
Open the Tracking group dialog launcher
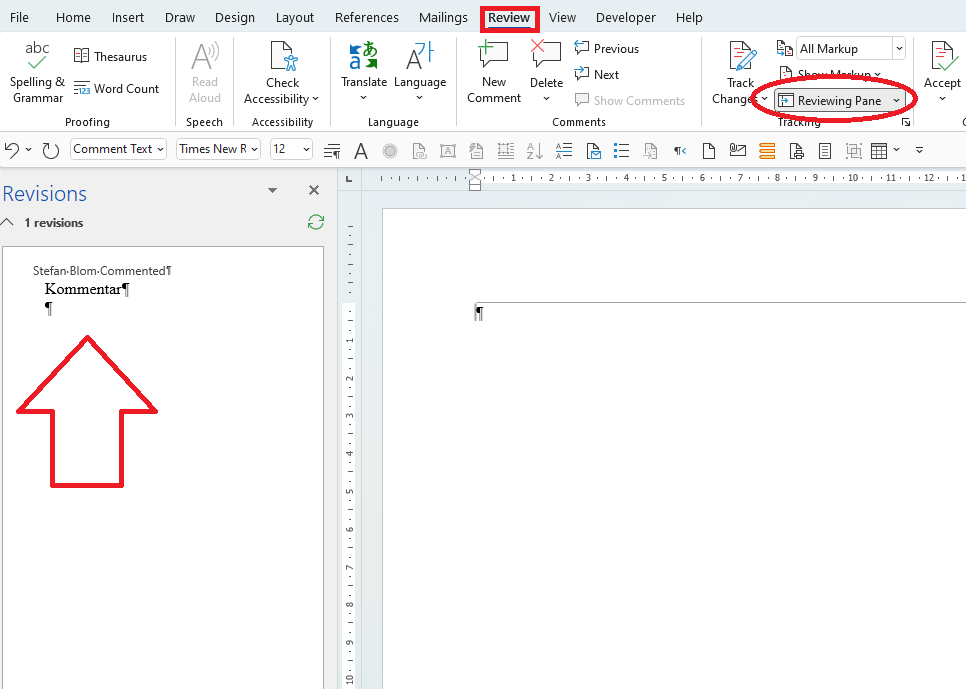(x=906, y=122)
